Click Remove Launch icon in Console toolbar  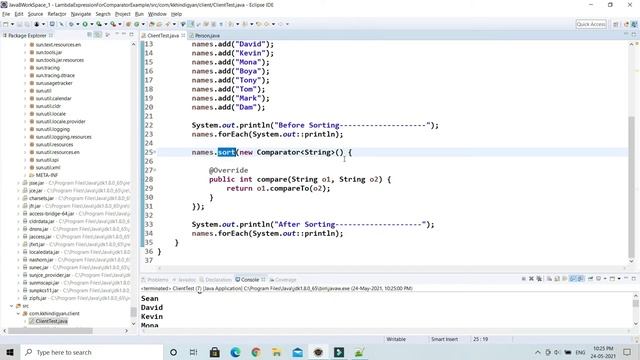click(531, 279)
